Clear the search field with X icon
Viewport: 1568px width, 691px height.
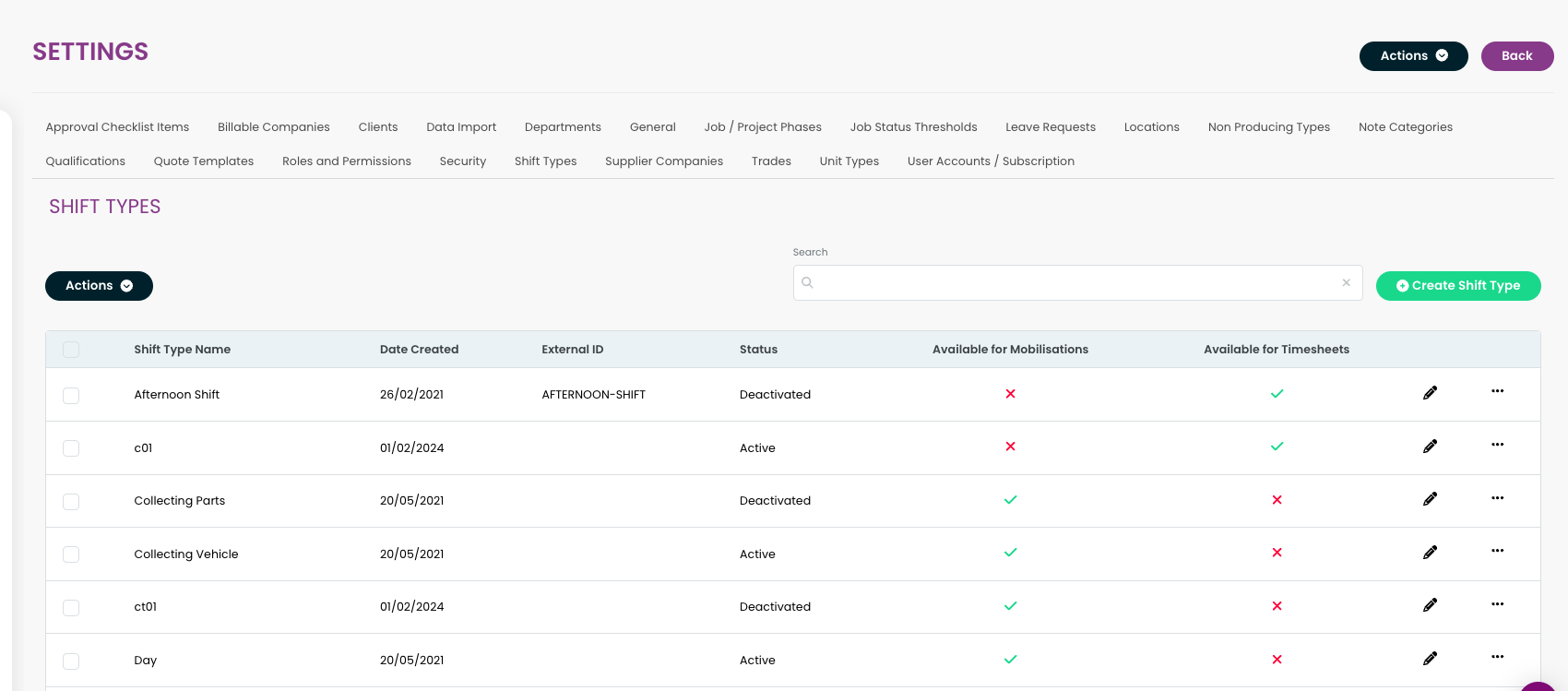[1346, 283]
